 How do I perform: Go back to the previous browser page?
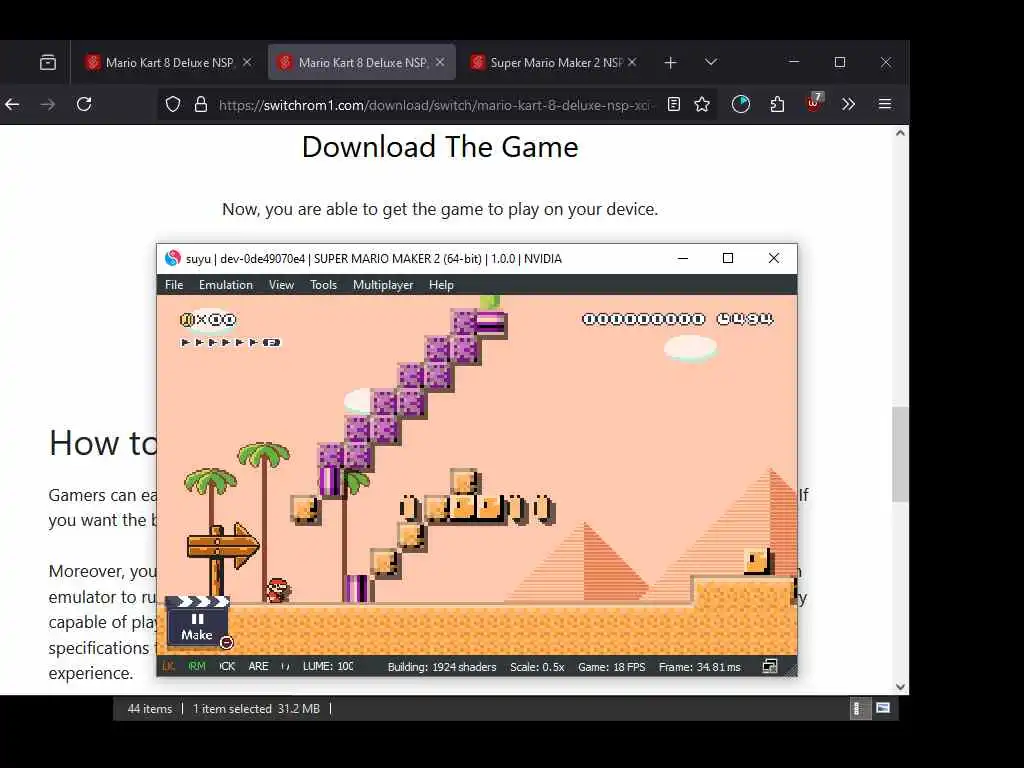[12, 104]
